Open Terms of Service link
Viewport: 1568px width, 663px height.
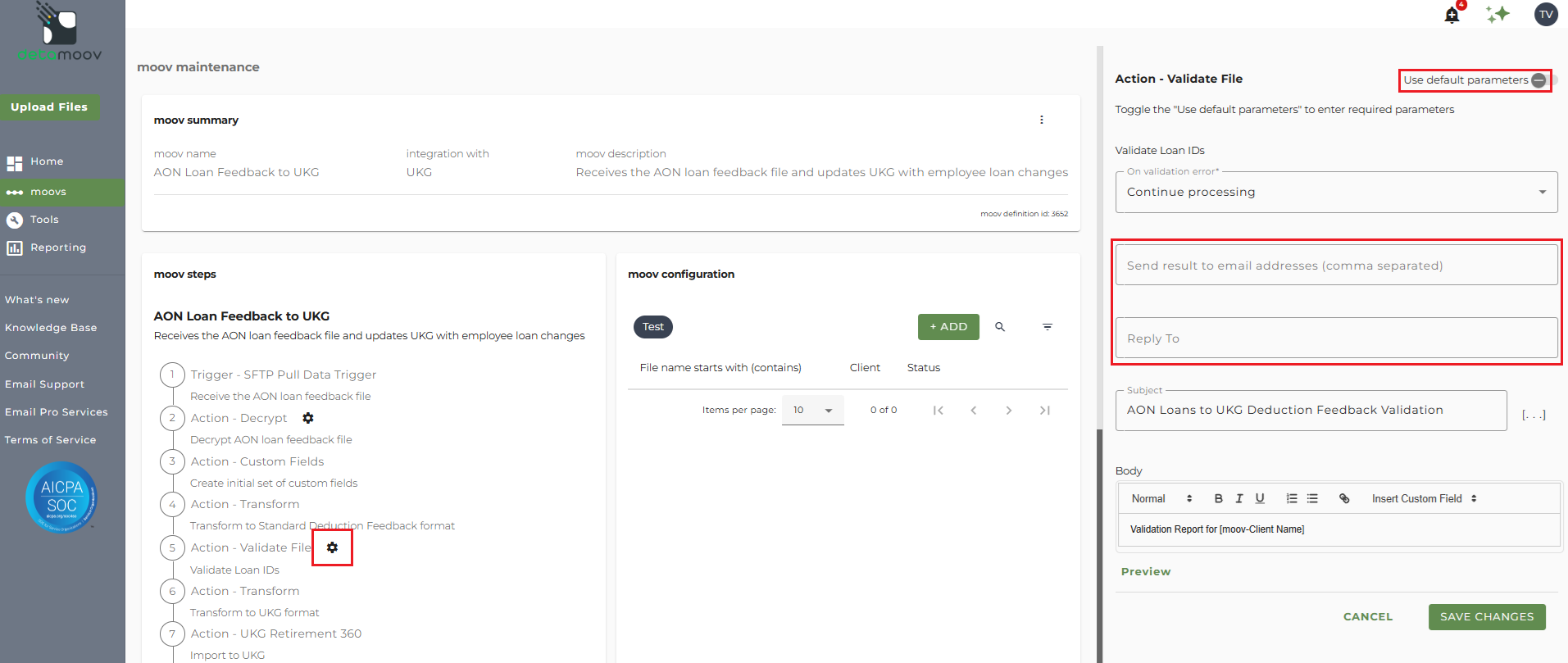(50, 440)
